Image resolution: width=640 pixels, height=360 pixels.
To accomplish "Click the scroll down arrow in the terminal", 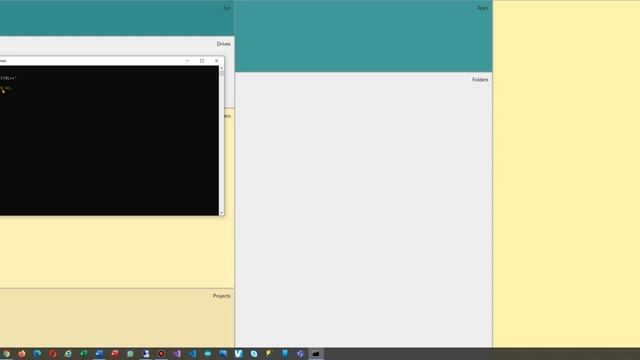I will pos(222,213).
